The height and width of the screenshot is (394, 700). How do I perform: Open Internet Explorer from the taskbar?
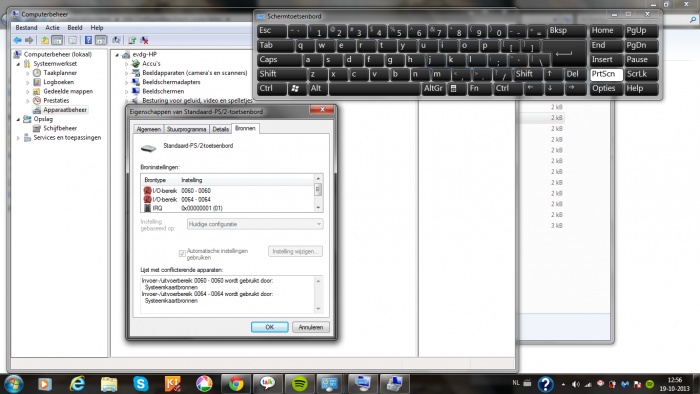[77, 384]
